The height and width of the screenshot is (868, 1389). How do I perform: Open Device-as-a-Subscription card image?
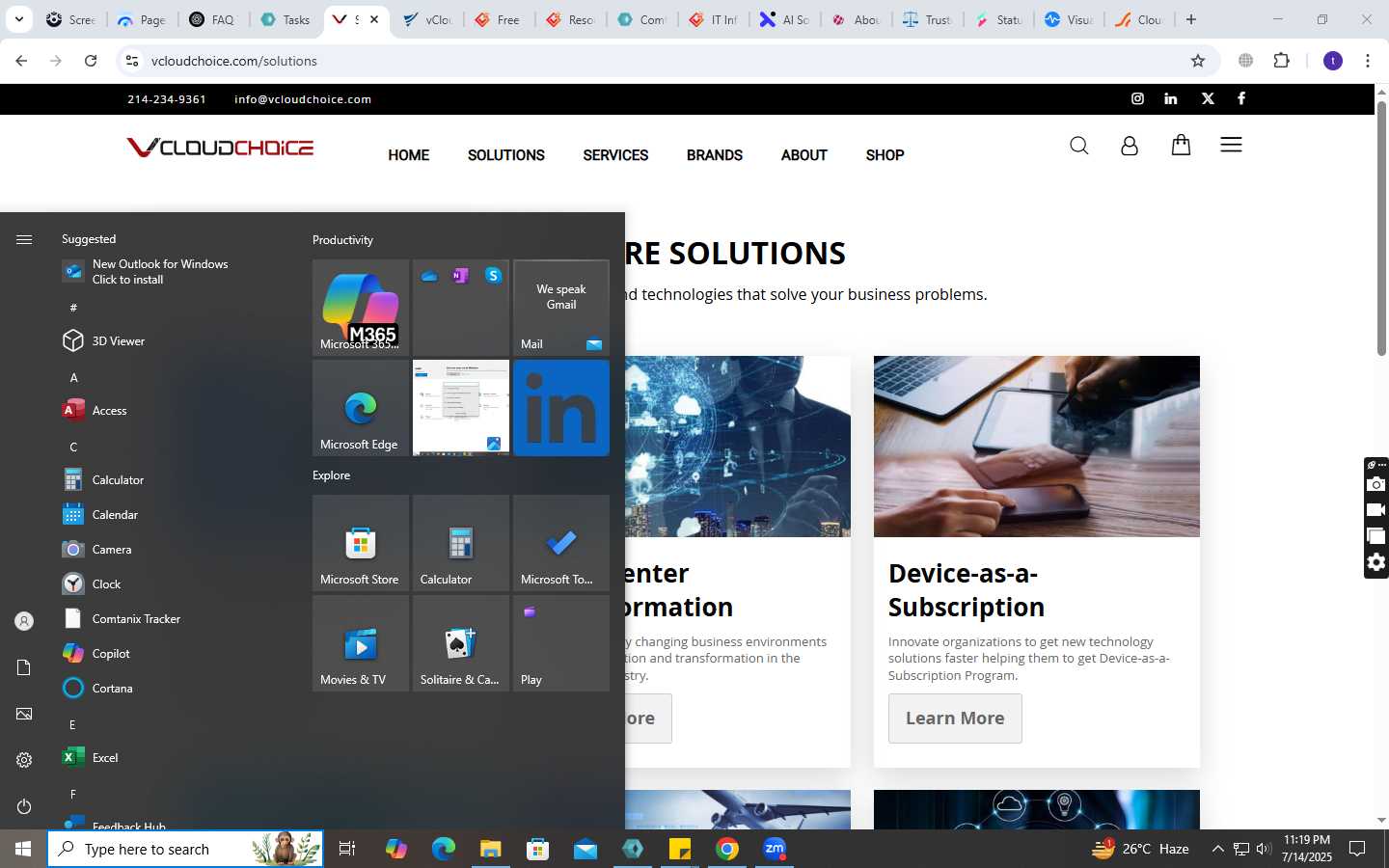[1037, 447]
